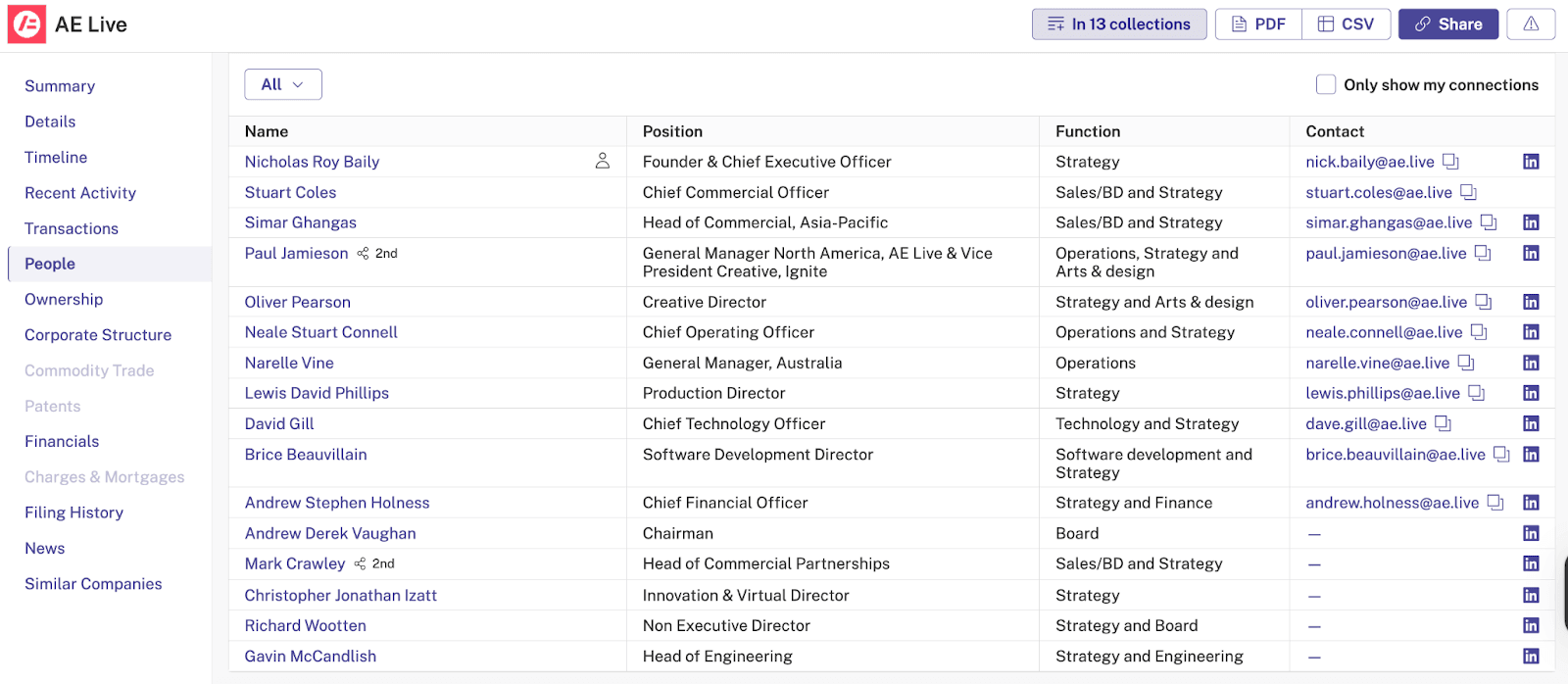Image resolution: width=1568 pixels, height=684 pixels.
Task: Open the In 13 collections dropdown
Action: click(1119, 24)
